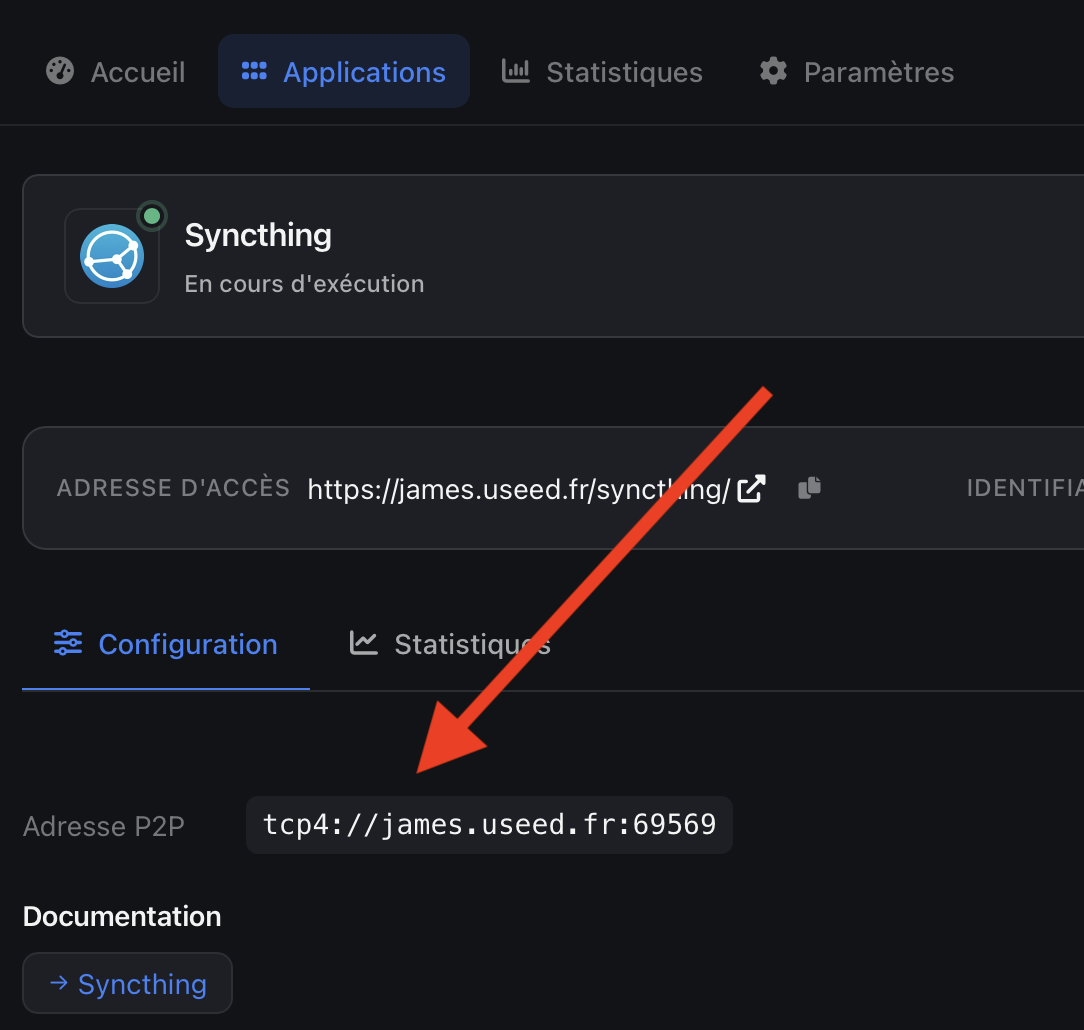Select the Applications tab
The image size is (1084, 1030).
tap(344, 72)
